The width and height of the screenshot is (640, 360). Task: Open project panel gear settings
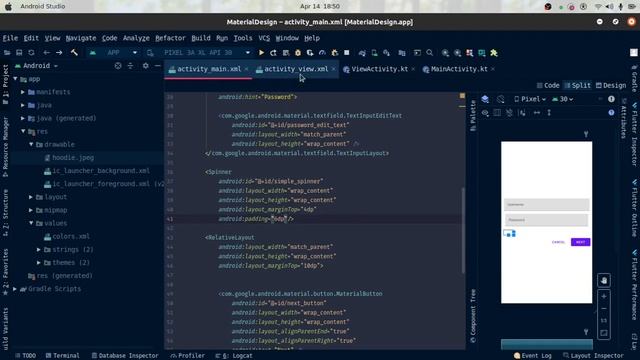point(146,65)
